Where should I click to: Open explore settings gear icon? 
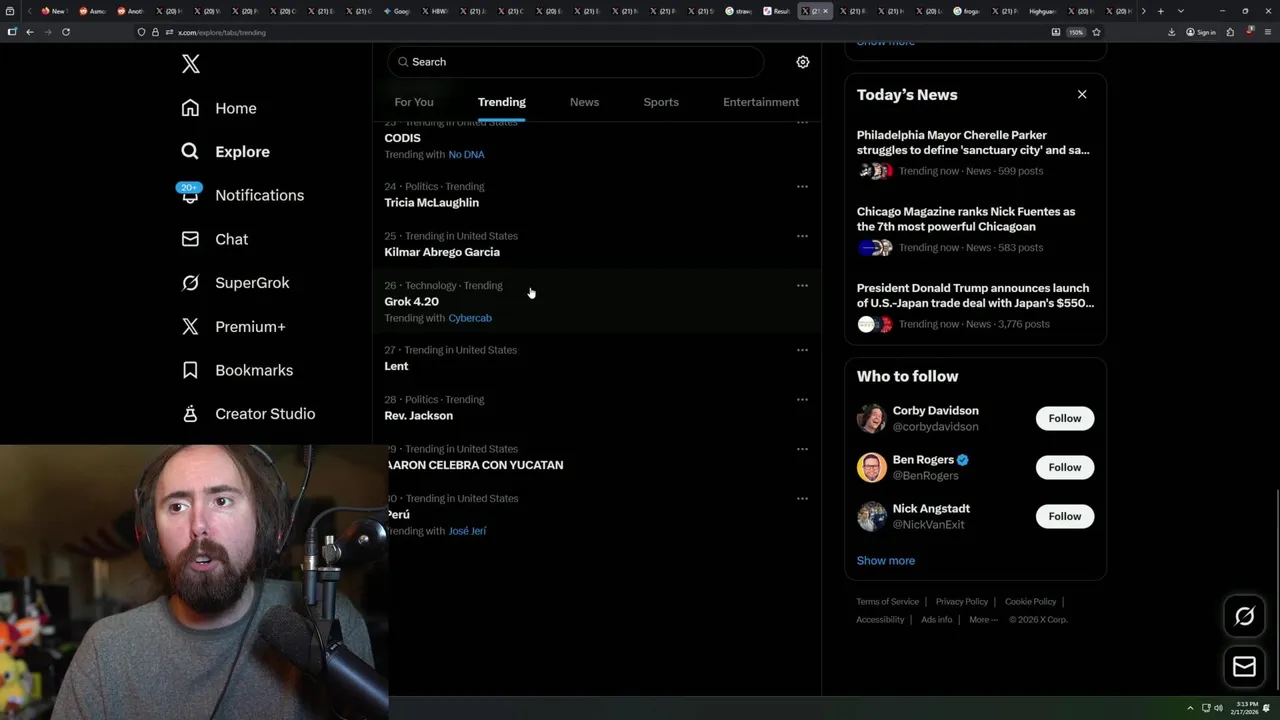tap(802, 62)
